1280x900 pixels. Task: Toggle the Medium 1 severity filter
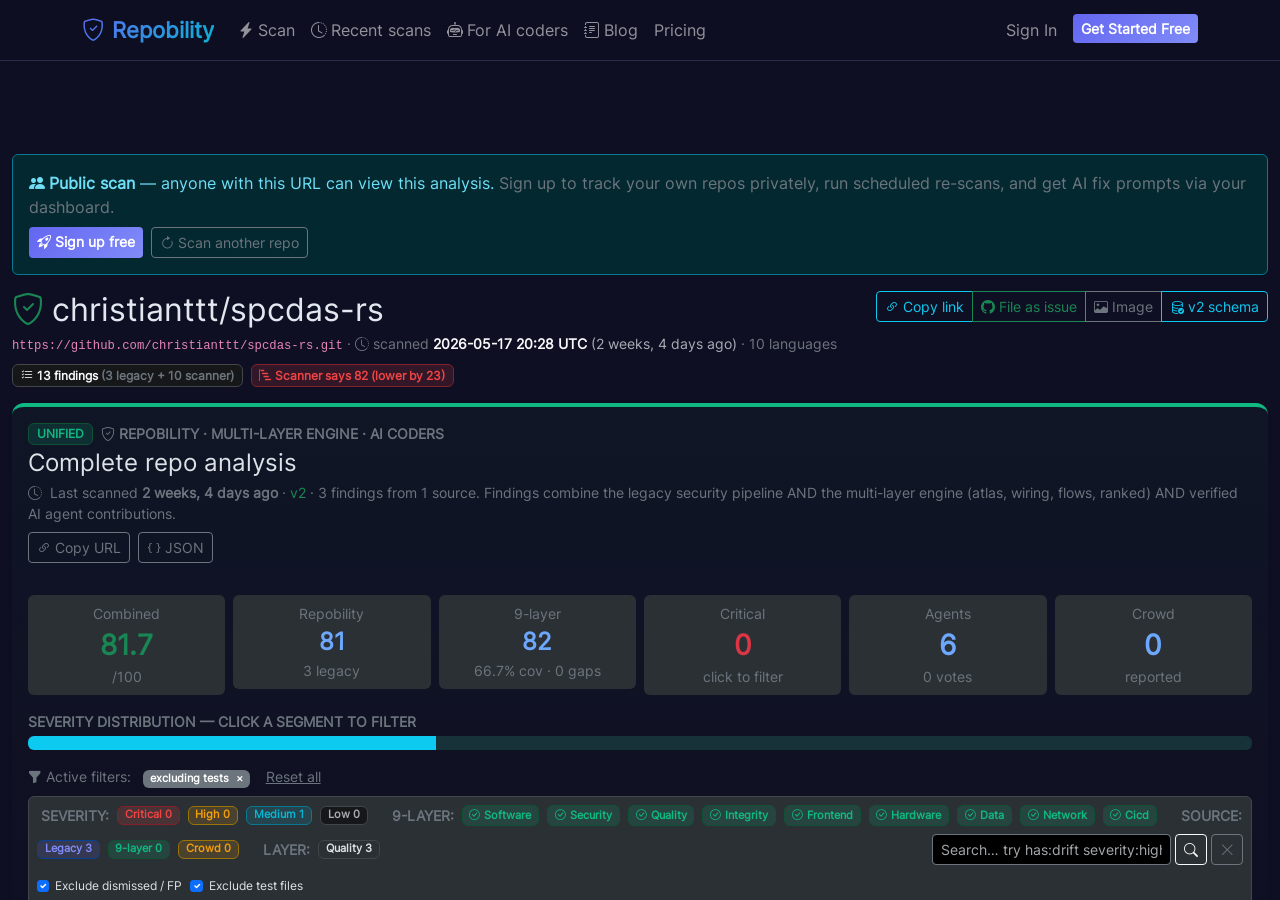tap(279, 815)
